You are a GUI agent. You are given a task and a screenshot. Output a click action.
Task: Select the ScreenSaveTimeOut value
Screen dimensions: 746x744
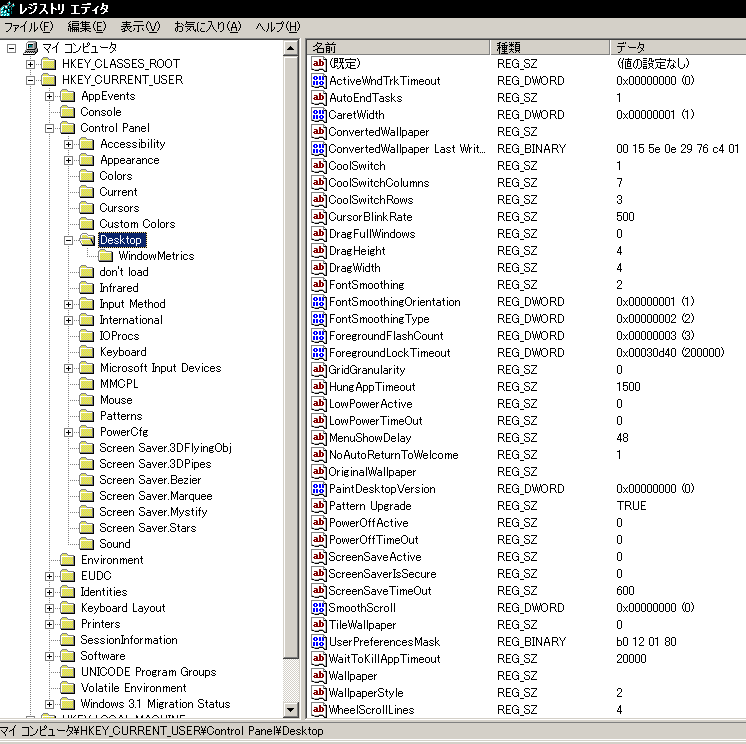click(x=380, y=591)
